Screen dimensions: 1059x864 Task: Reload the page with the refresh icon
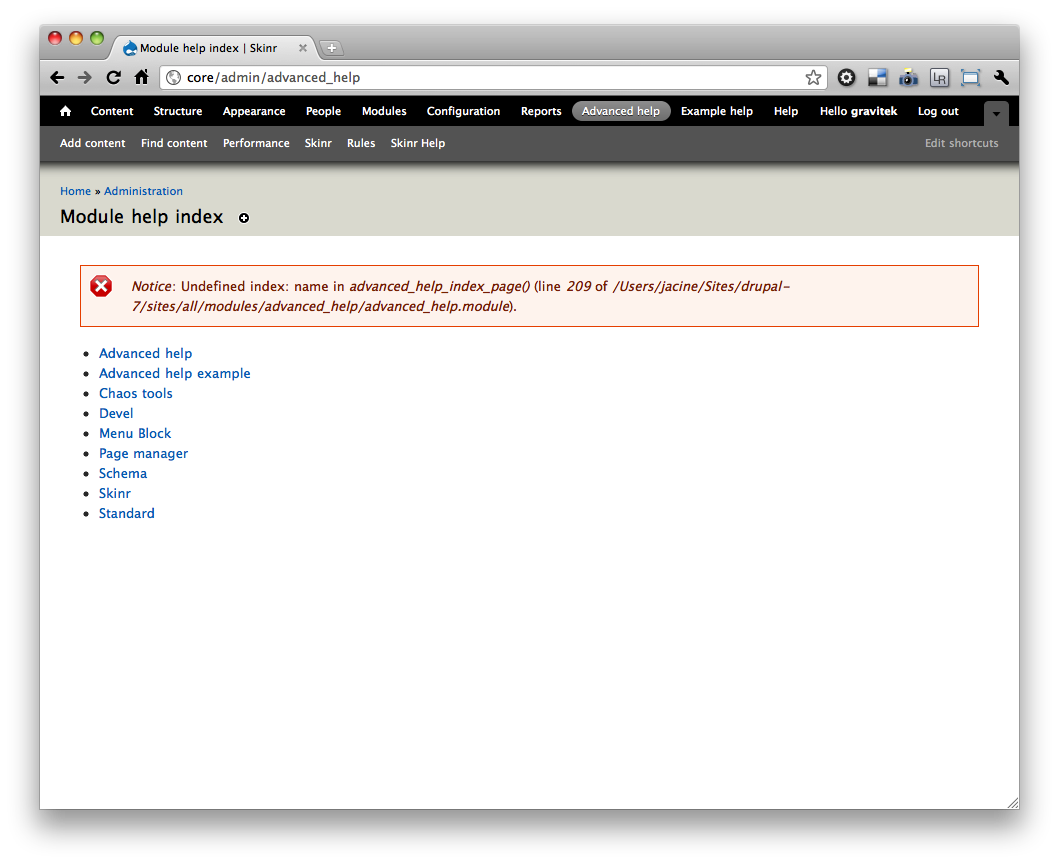click(x=113, y=78)
